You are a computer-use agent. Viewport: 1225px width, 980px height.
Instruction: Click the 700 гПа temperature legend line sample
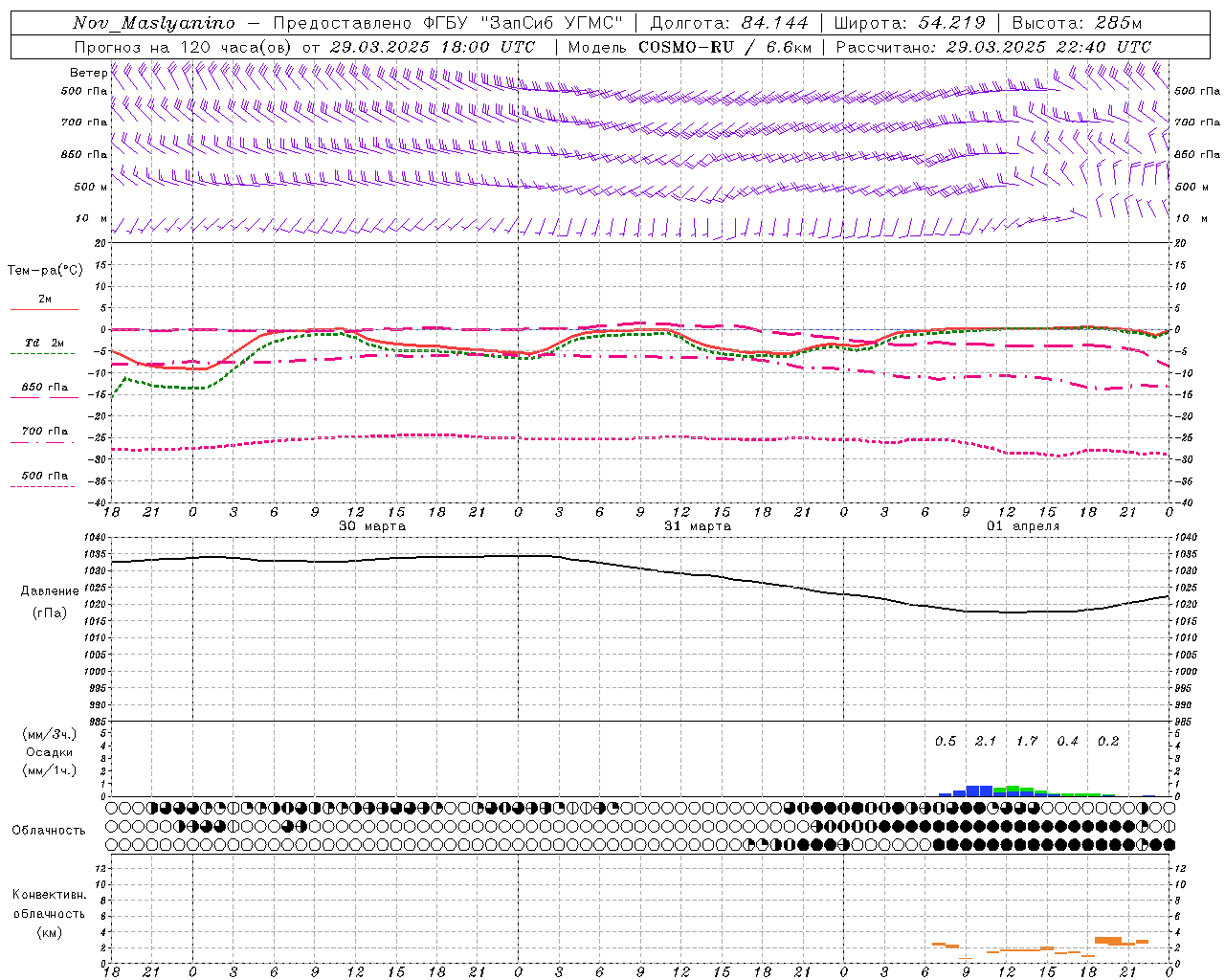(42, 442)
